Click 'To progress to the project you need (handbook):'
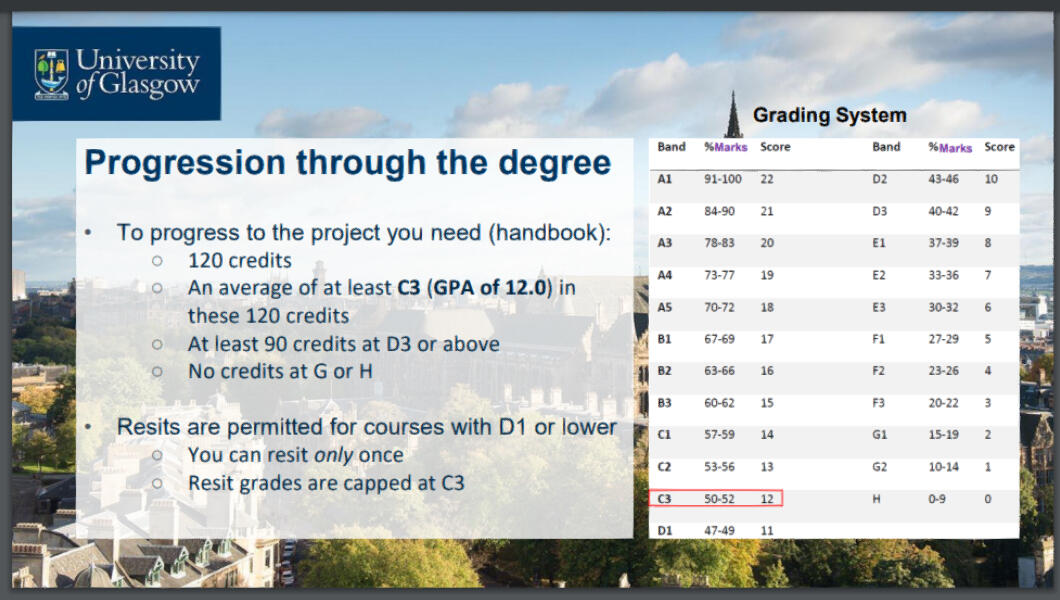This screenshot has height=600, width=1060. pyautogui.click(x=364, y=232)
